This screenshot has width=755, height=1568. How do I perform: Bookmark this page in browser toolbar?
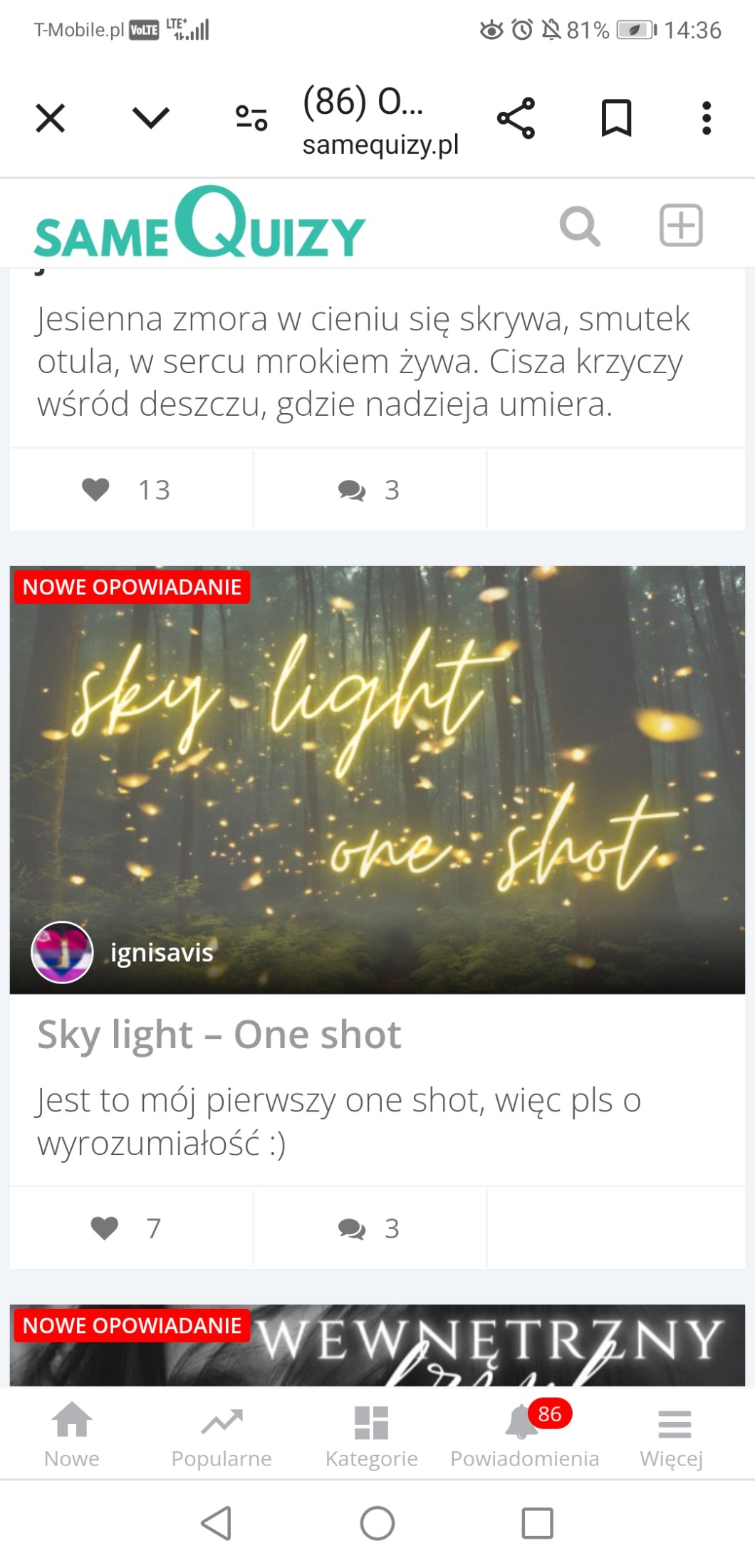(x=616, y=117)
